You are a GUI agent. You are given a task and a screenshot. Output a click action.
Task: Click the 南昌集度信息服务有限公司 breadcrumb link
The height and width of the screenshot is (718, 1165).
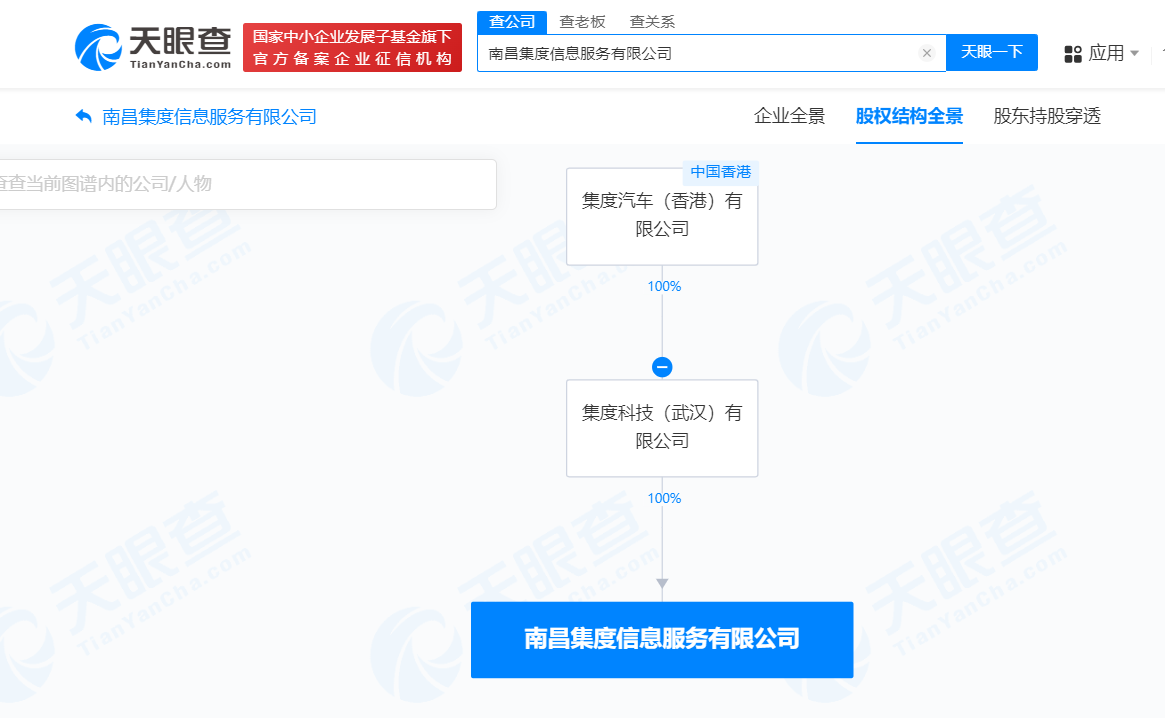tap(210, 117)
